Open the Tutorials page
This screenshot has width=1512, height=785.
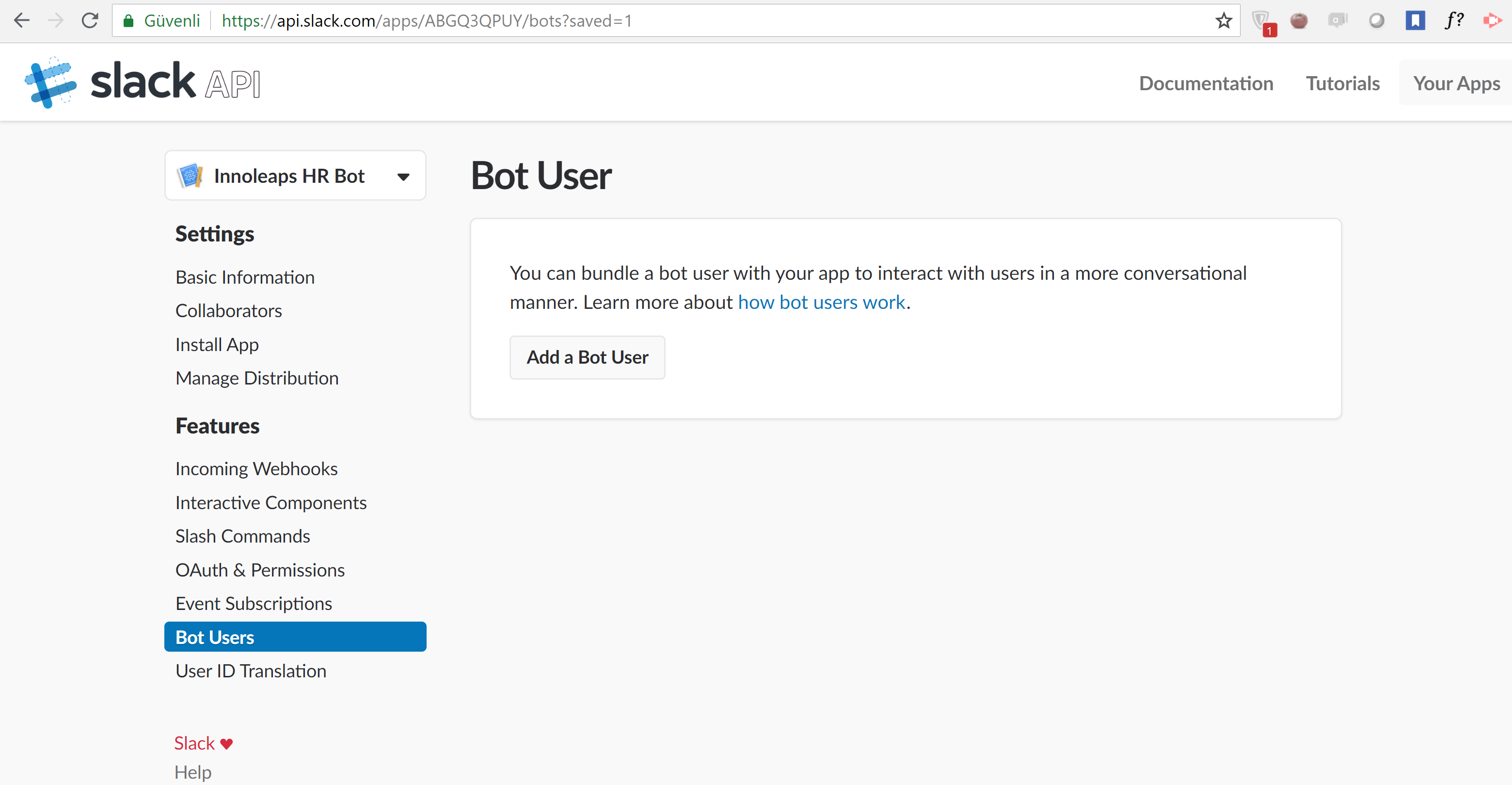coord(1342,83)
